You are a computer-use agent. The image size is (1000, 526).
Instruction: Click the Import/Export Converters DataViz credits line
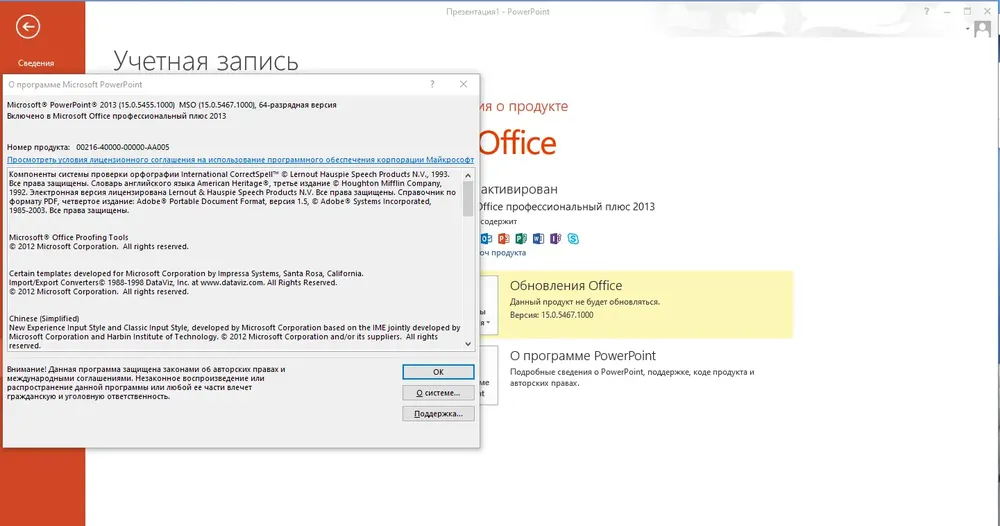[x=173, y=282]
